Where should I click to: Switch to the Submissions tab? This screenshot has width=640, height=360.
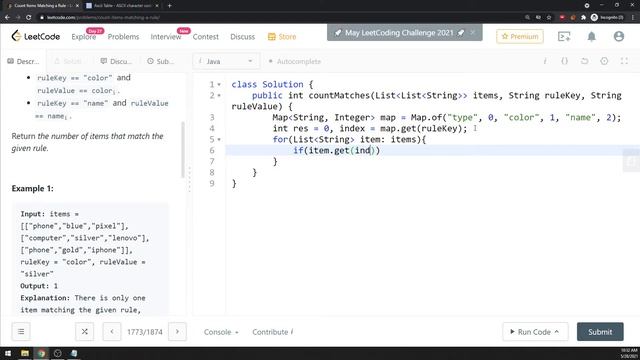[x=160, y=61]
